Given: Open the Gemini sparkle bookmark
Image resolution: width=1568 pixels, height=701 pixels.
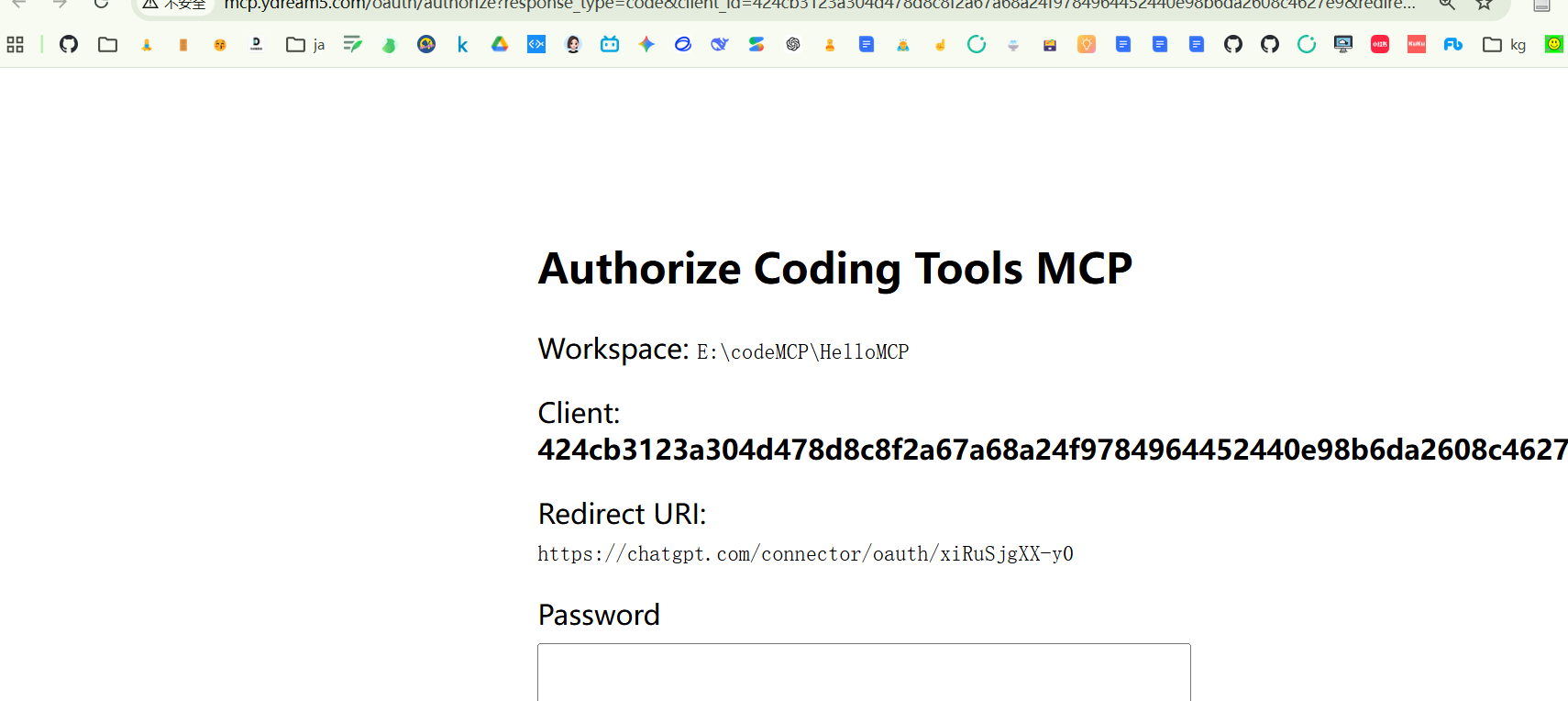Looking at the screenshot, I should (x=646, y=44).
